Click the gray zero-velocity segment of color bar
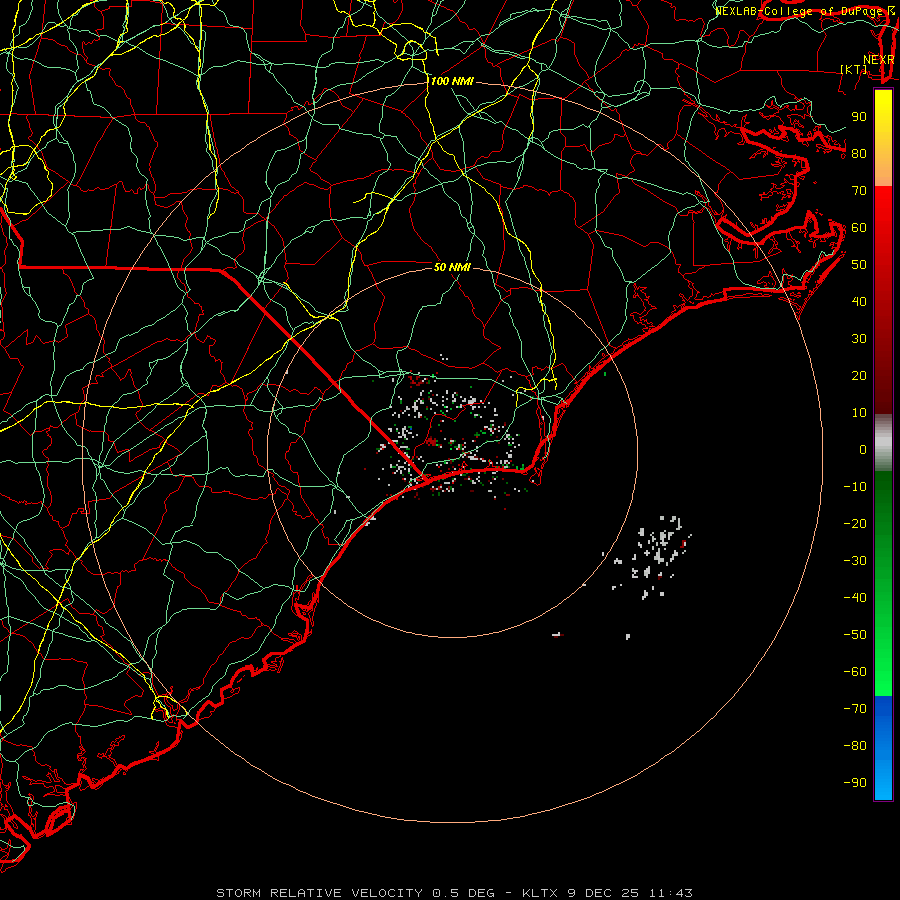Image resolution: width=900 pixels, height=900 pixels. 883,443
